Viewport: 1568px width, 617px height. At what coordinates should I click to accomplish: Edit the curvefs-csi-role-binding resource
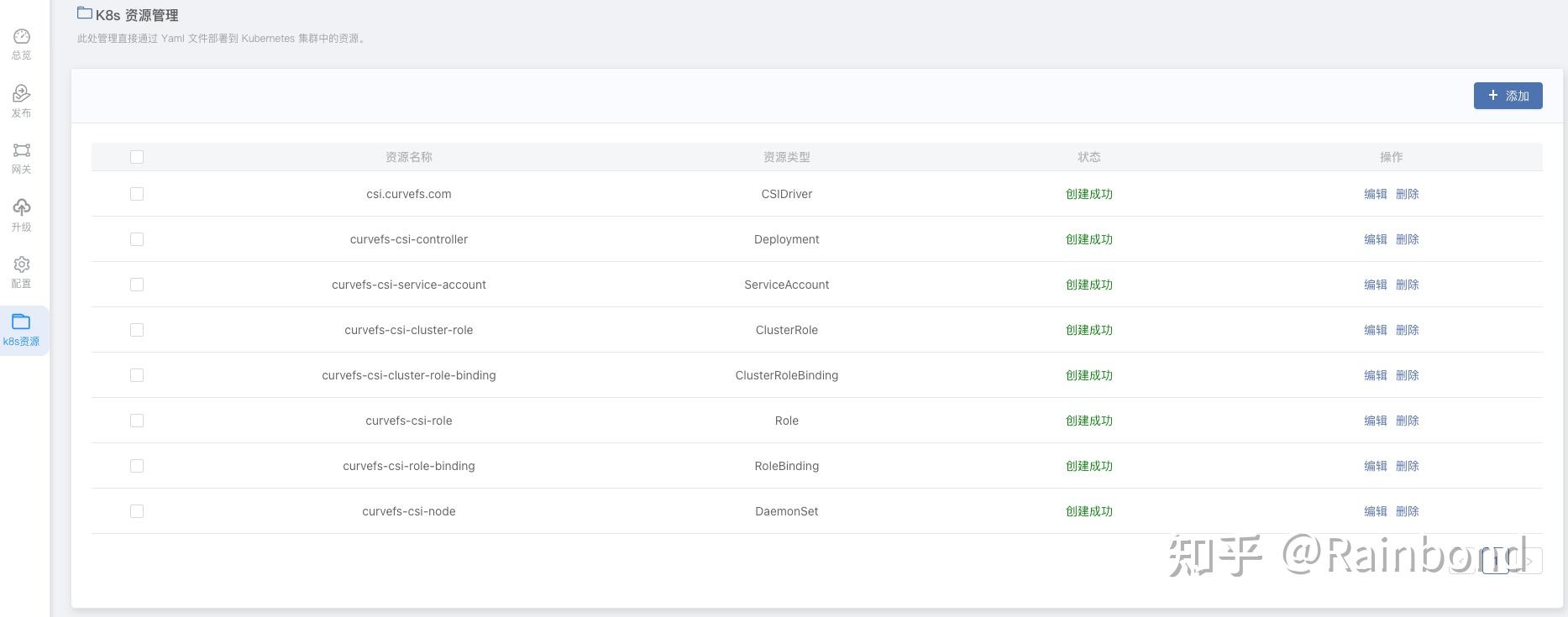click(1375, 466)
